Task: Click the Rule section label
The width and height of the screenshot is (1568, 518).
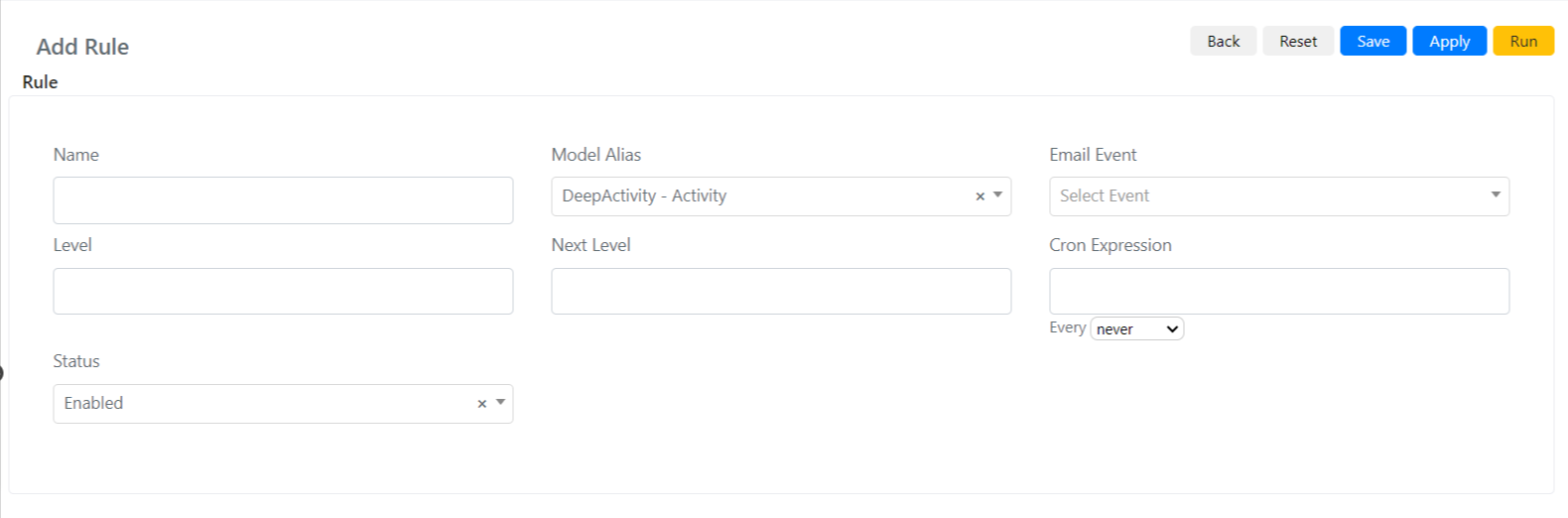Action: point(40,82)
